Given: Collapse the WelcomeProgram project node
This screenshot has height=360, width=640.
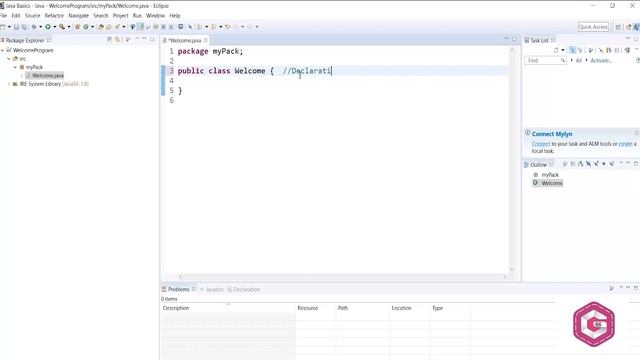Looking at the screenshot, I should [2, 50].
